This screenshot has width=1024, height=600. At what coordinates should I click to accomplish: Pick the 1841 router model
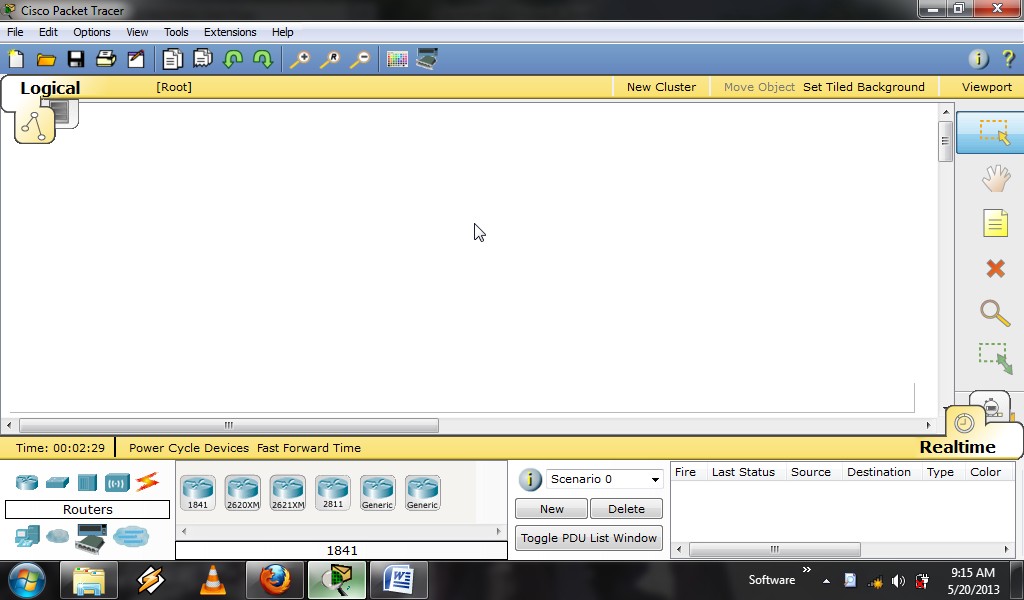198,493
